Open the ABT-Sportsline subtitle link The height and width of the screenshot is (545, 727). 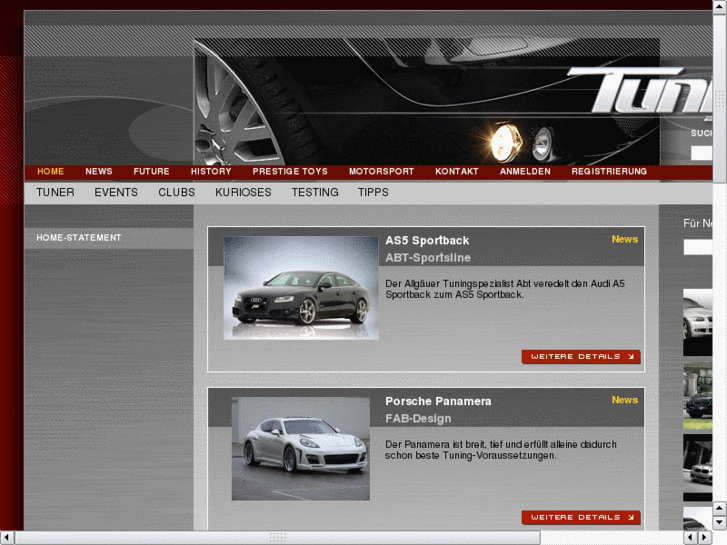click(x=428, y=258)
